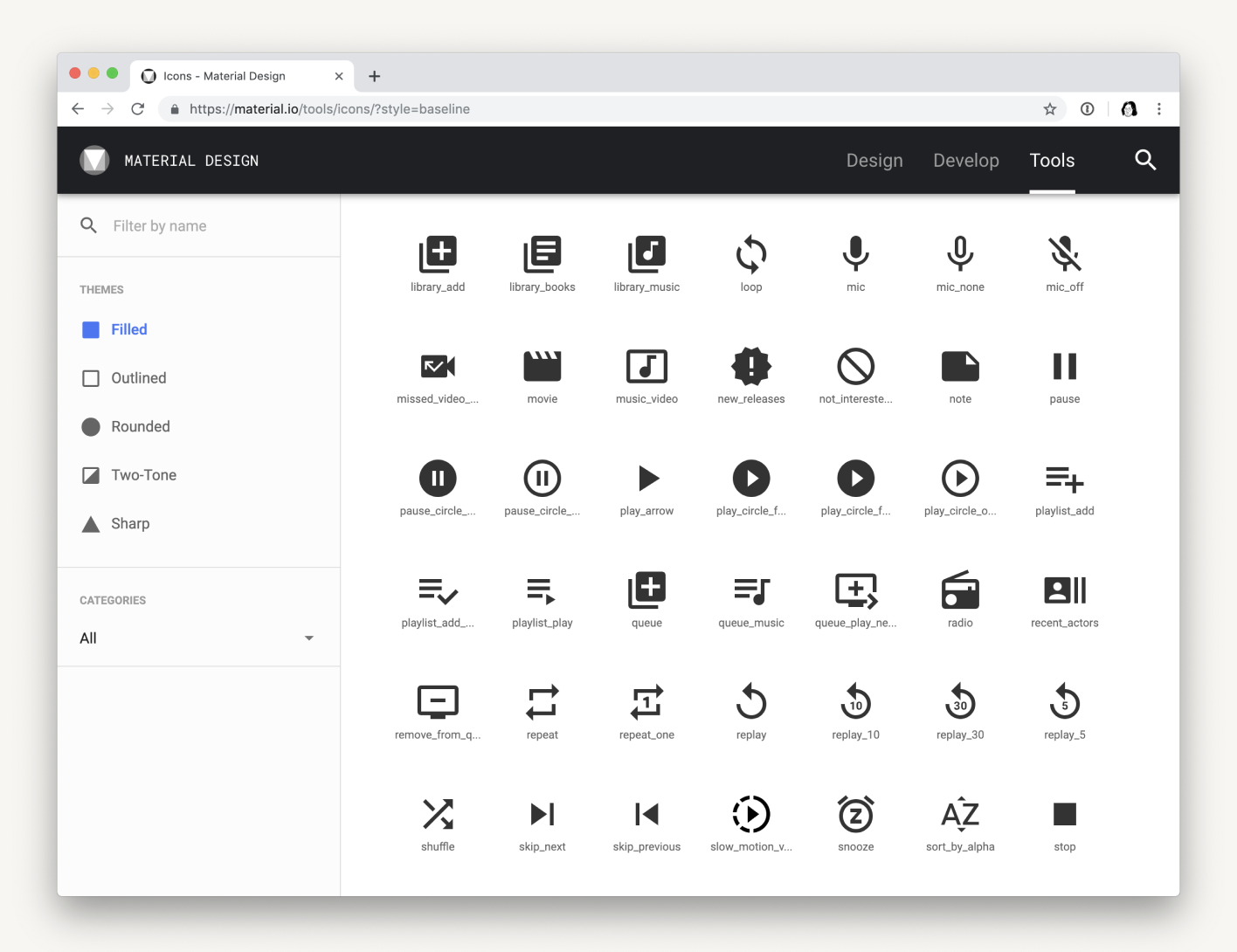Click the shuffle icon
The height and width of the screenshot is (952, 1237).
(x=438, y=813)
